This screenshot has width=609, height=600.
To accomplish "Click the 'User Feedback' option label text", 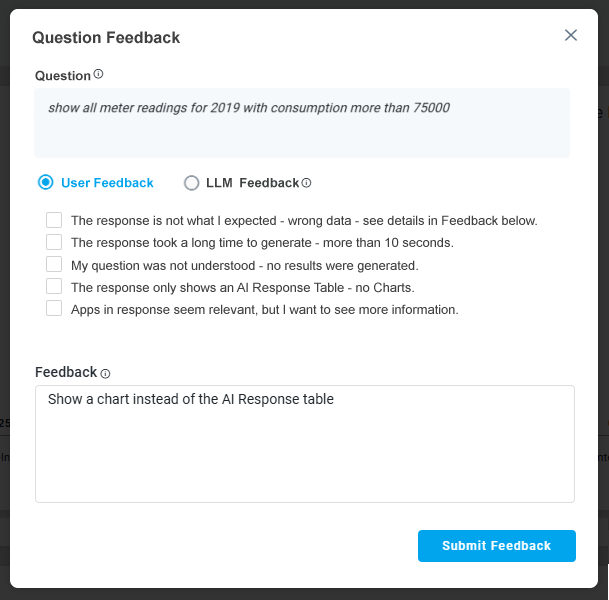I will coord(107,183).
